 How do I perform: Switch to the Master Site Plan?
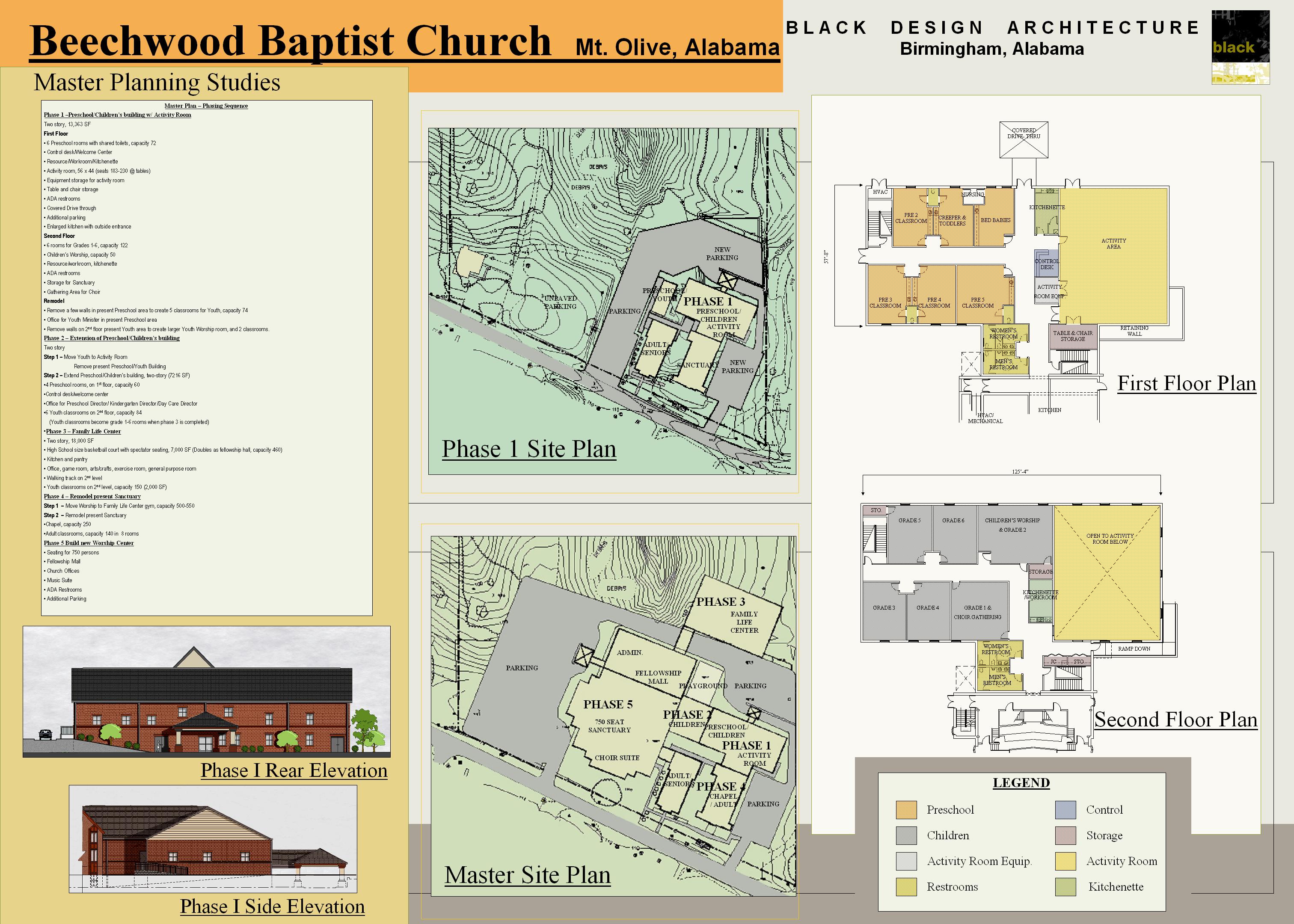(x=528, y=875)
